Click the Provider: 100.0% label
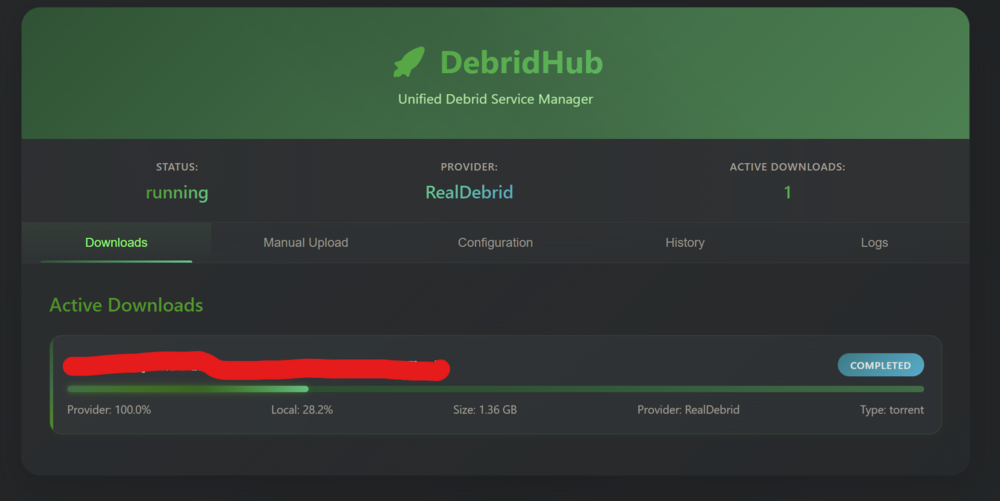 (x=109, y=410)
